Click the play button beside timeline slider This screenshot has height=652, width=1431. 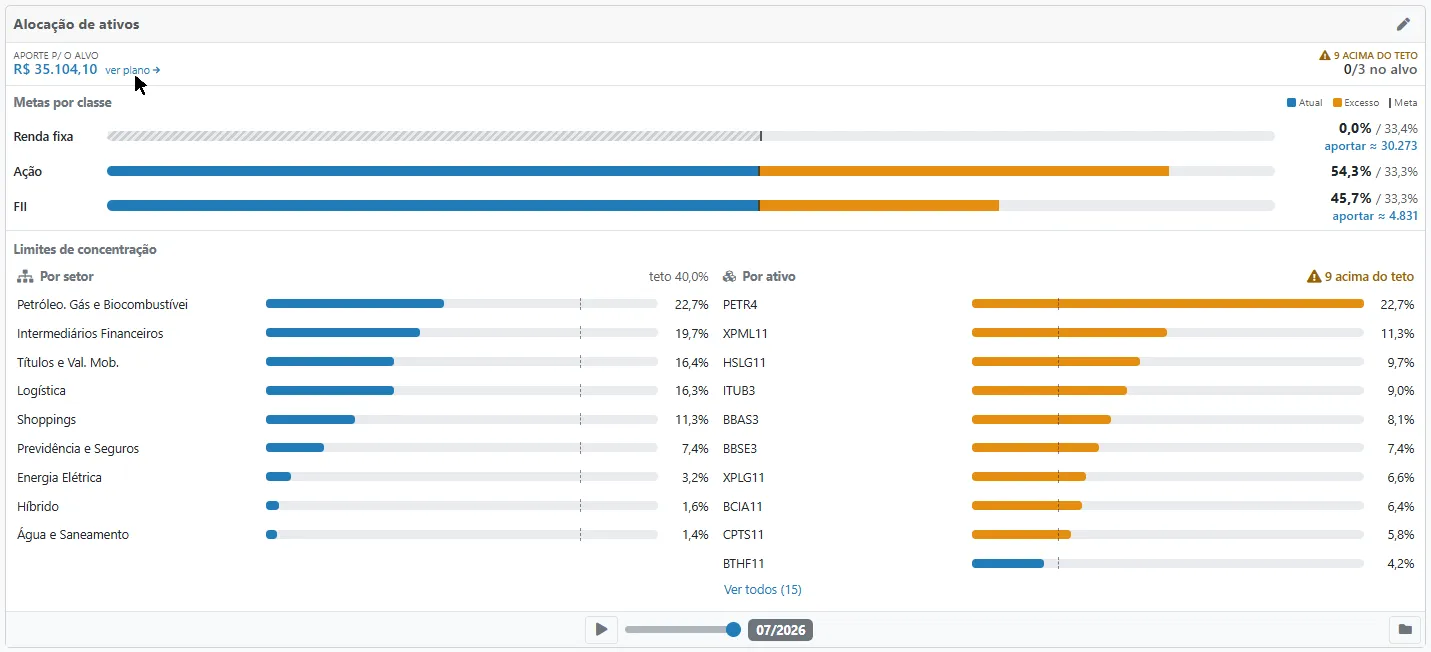pos(601,630)
